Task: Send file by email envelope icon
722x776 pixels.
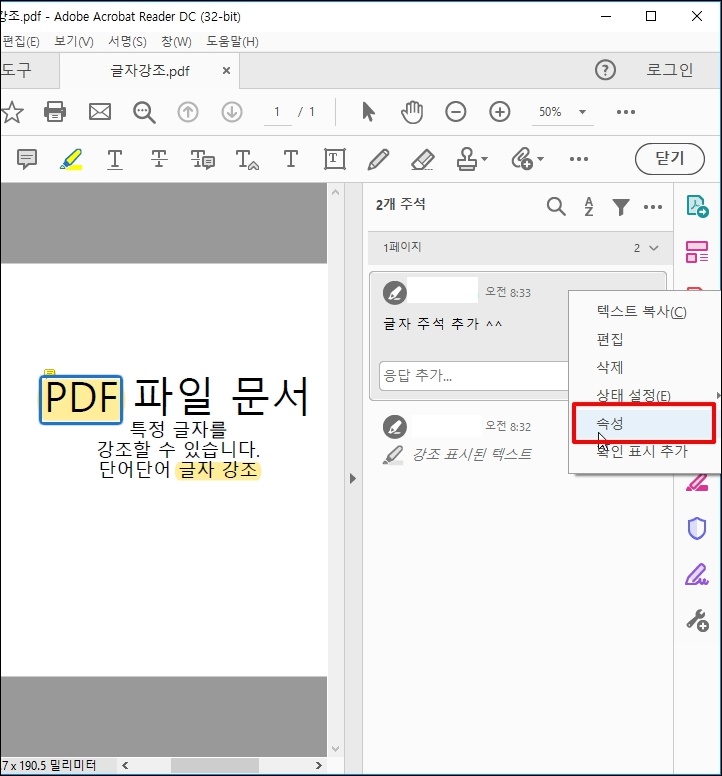Action: (x=99, y=112)
